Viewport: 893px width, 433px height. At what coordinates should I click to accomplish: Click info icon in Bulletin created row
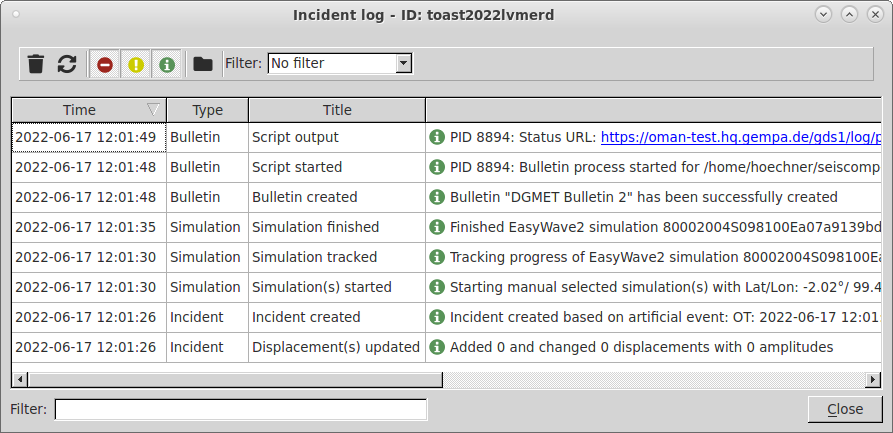click(x=437, y=197)
